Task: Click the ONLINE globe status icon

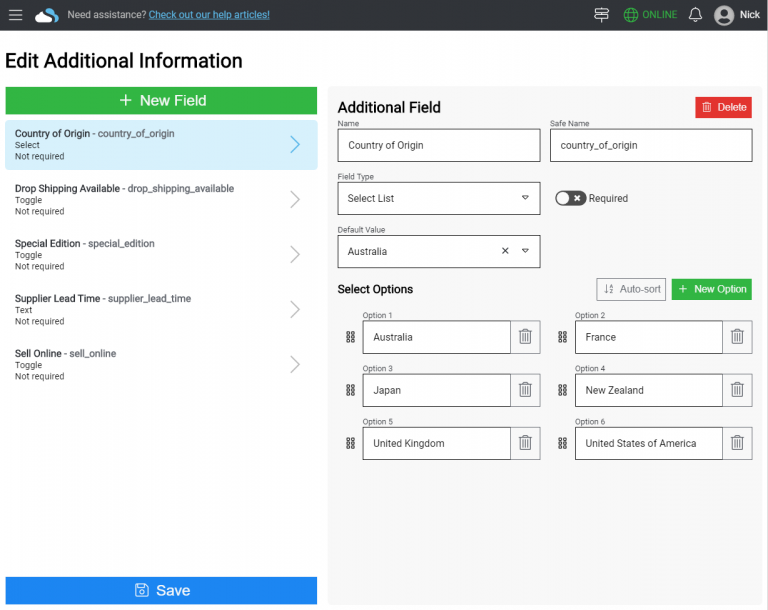Action: [x=630, y=15]
